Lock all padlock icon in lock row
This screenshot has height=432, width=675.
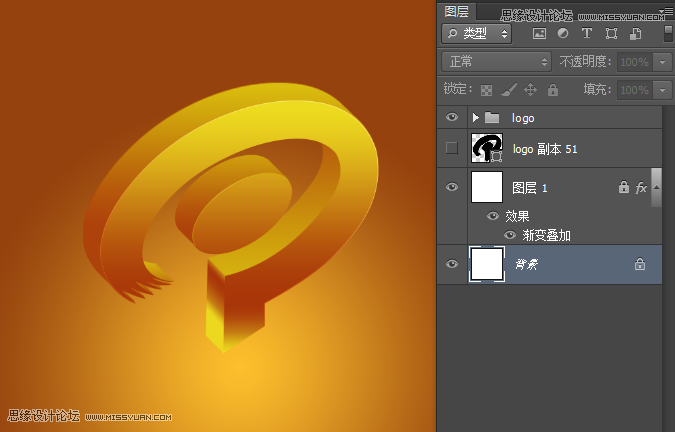pyautogui.click(x=553, y=89)
